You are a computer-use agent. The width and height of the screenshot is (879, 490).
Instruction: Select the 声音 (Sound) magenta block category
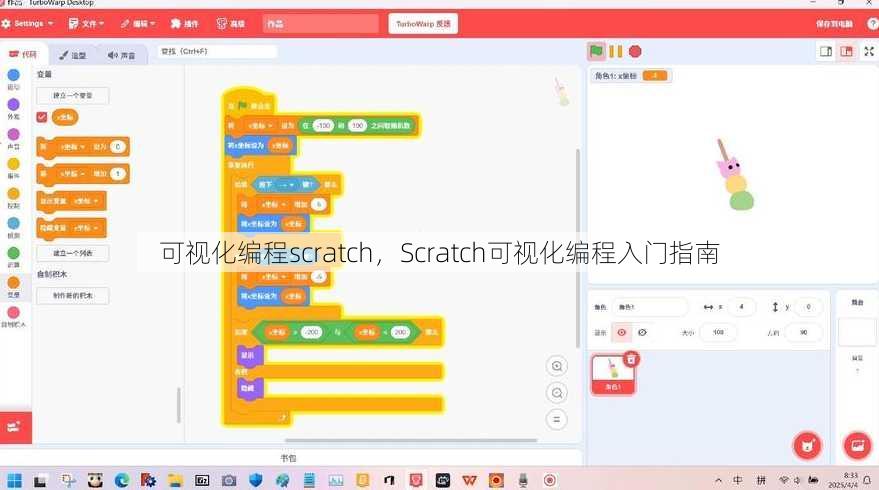click(13, 138)
